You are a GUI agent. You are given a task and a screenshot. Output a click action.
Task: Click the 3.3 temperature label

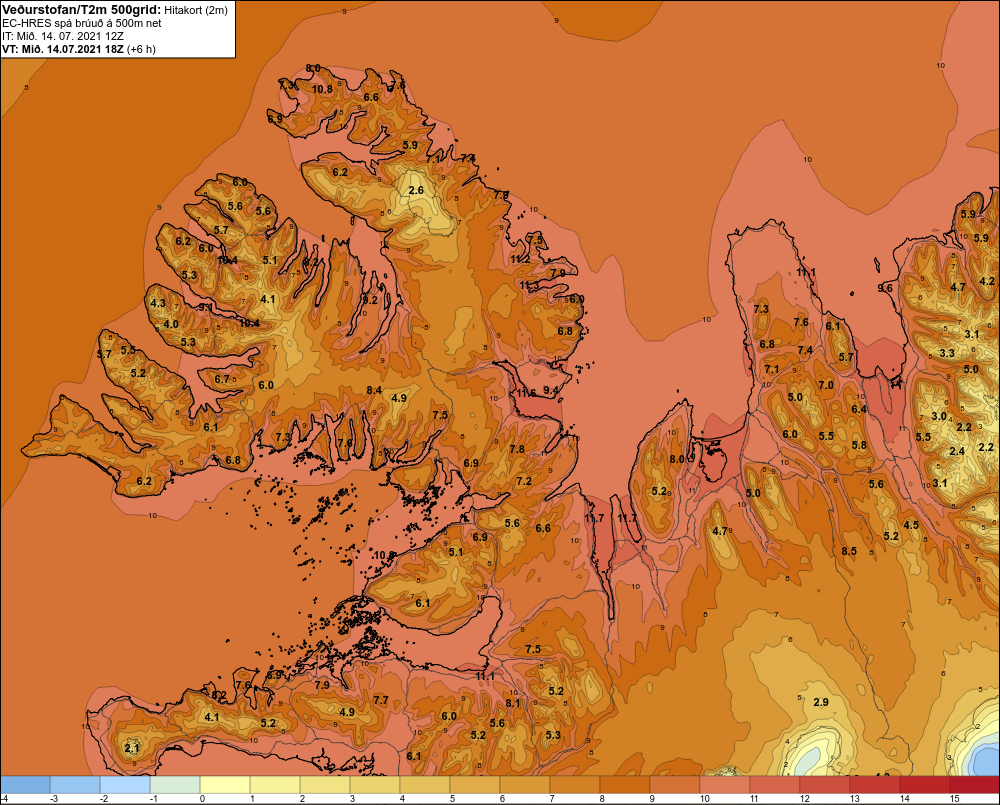(947, 353)
